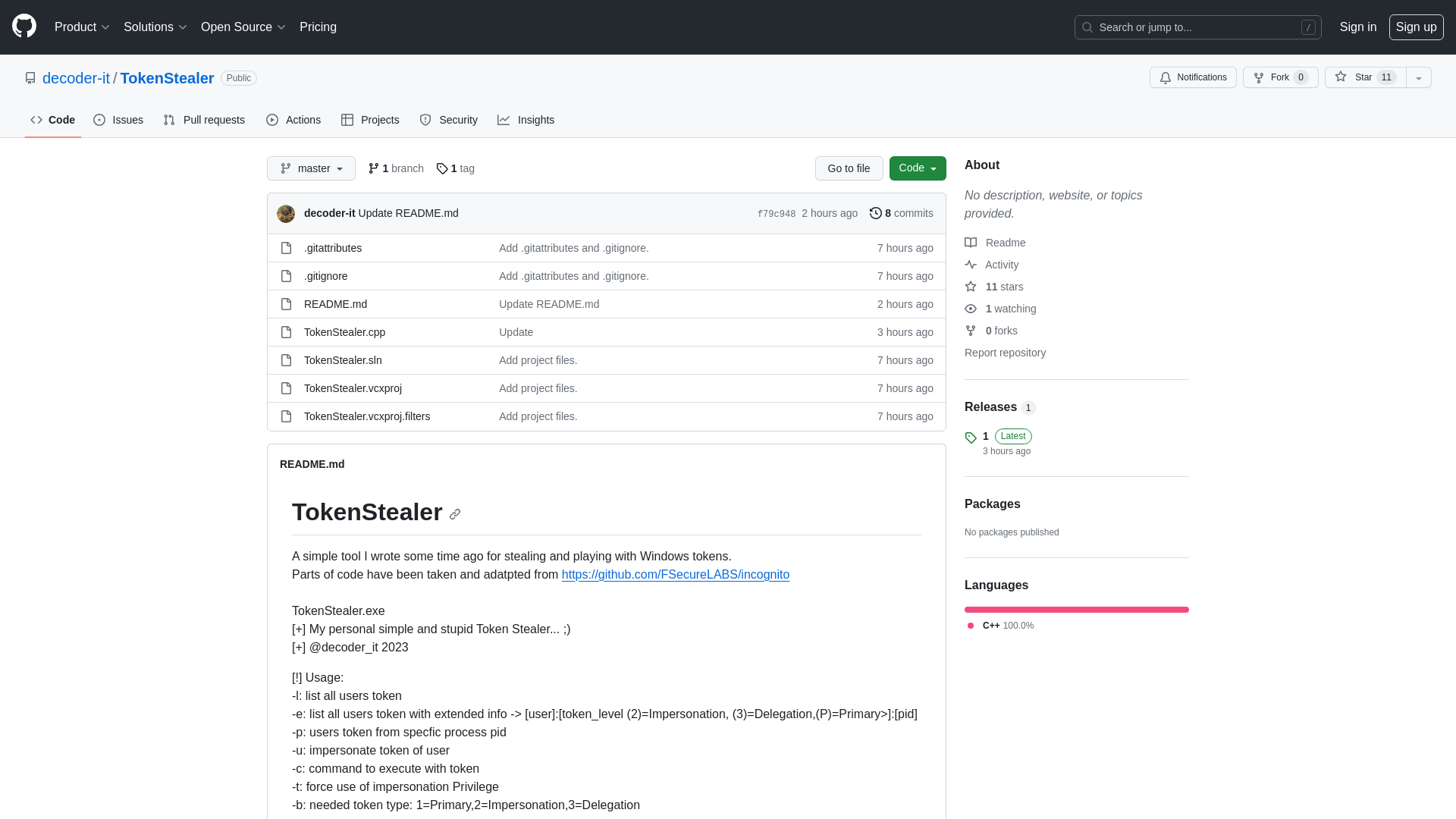Fork the repository using Fork button
Screen dimensions: 1456x819
coord(1280,77)
